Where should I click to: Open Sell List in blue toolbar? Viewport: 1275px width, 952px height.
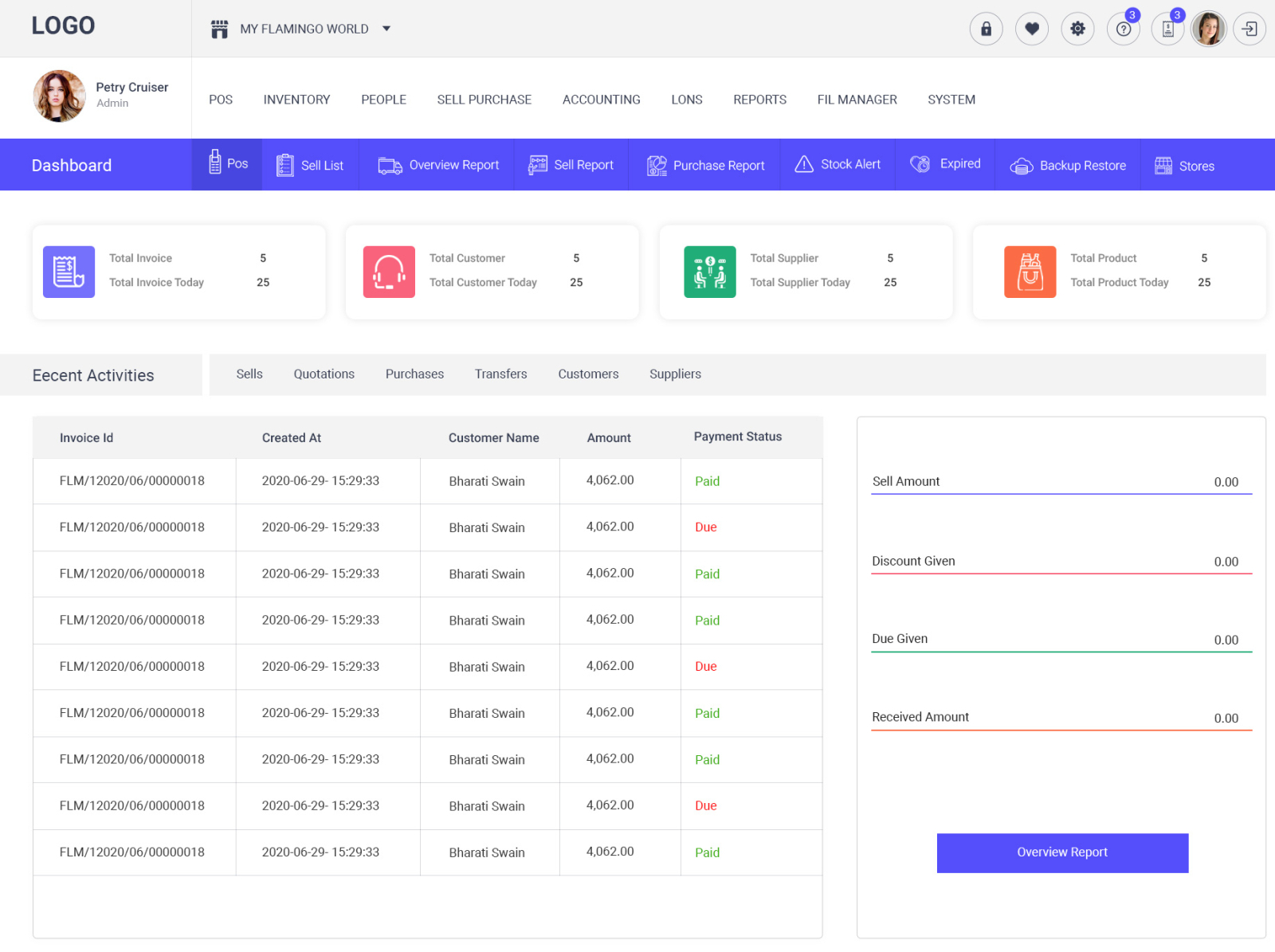tap(322, 166)
